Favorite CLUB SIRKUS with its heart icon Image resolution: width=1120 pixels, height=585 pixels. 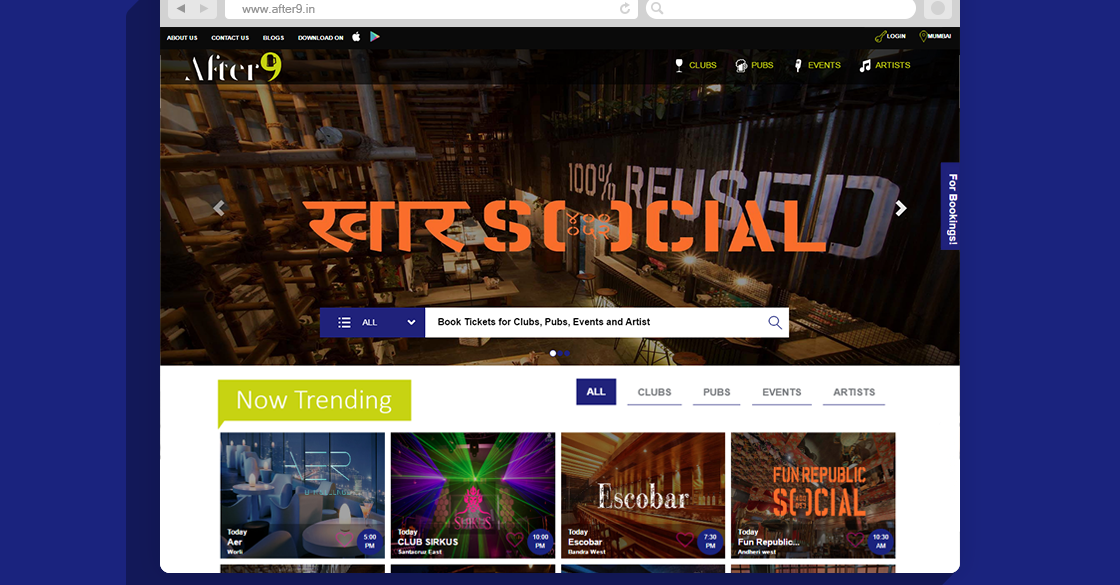pyautogui.click(x=514, y=539)
